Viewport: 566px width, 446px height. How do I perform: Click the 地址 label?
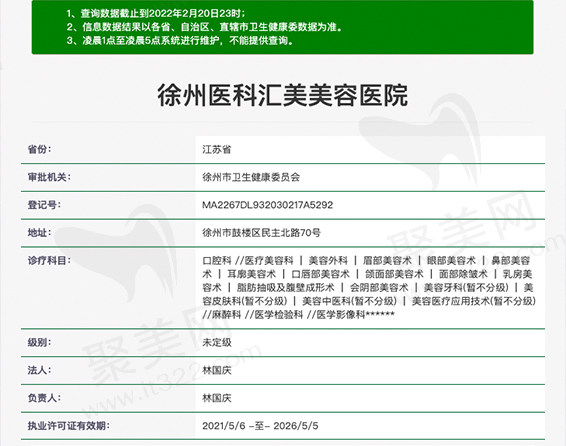[x=39, y=233]
